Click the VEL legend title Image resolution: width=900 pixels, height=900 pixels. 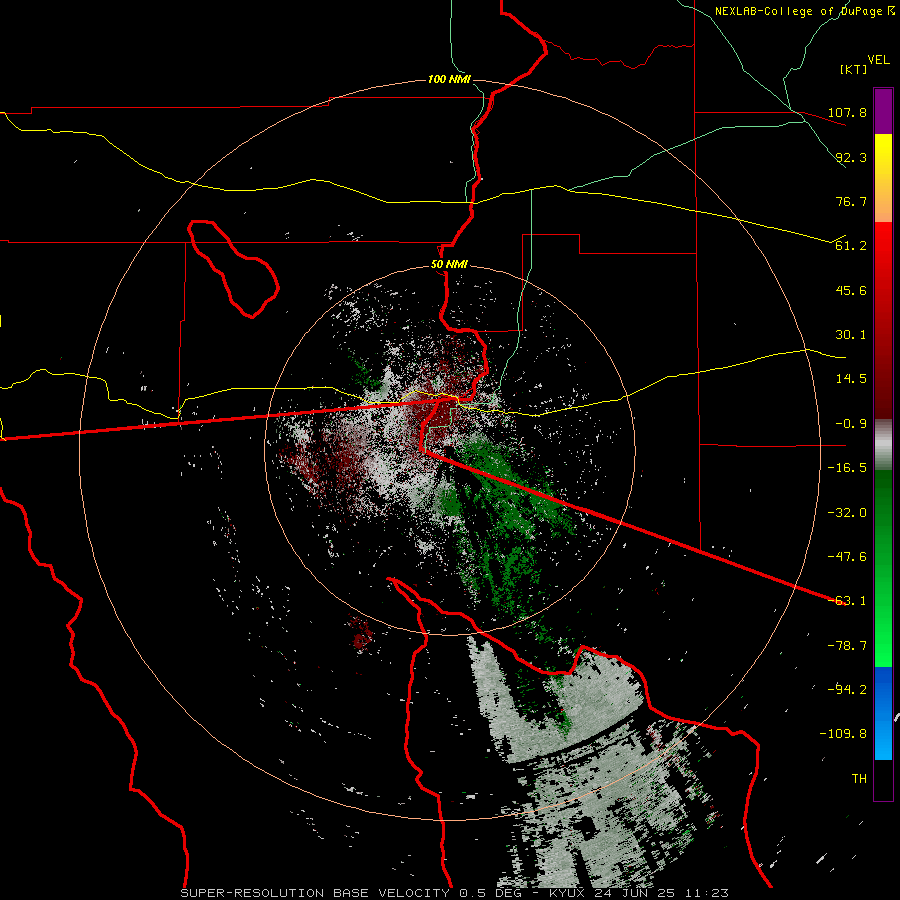(x=878, y=60)
